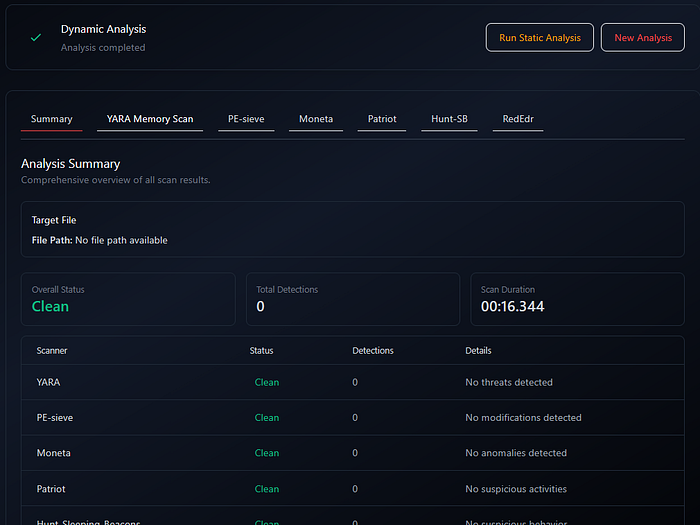Click Run Static Analysis button

pyautogui.click(x=540, y=38)
